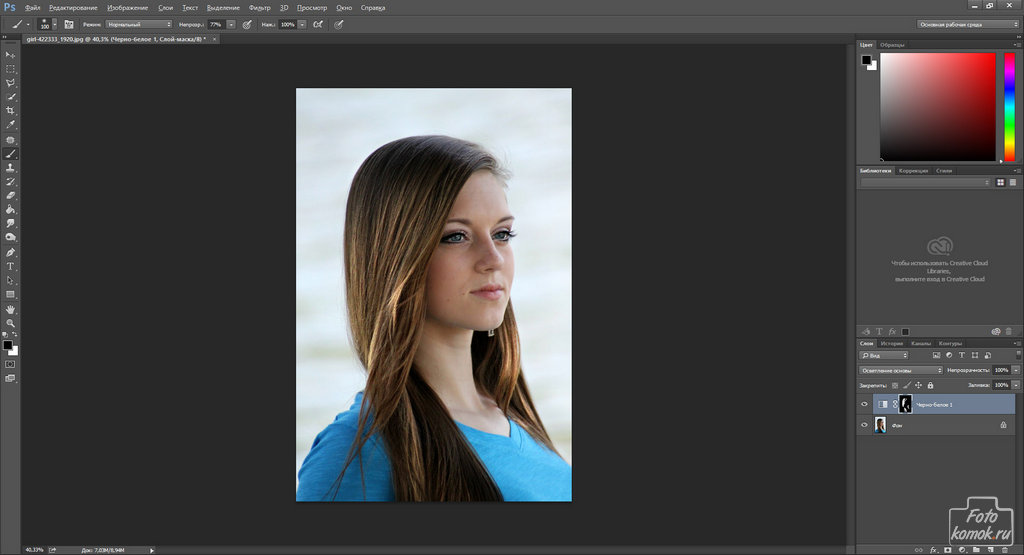This screenshot has width=1024, height=555.
Task: Select the Quick Selection tool
Action: coord(10,97)
